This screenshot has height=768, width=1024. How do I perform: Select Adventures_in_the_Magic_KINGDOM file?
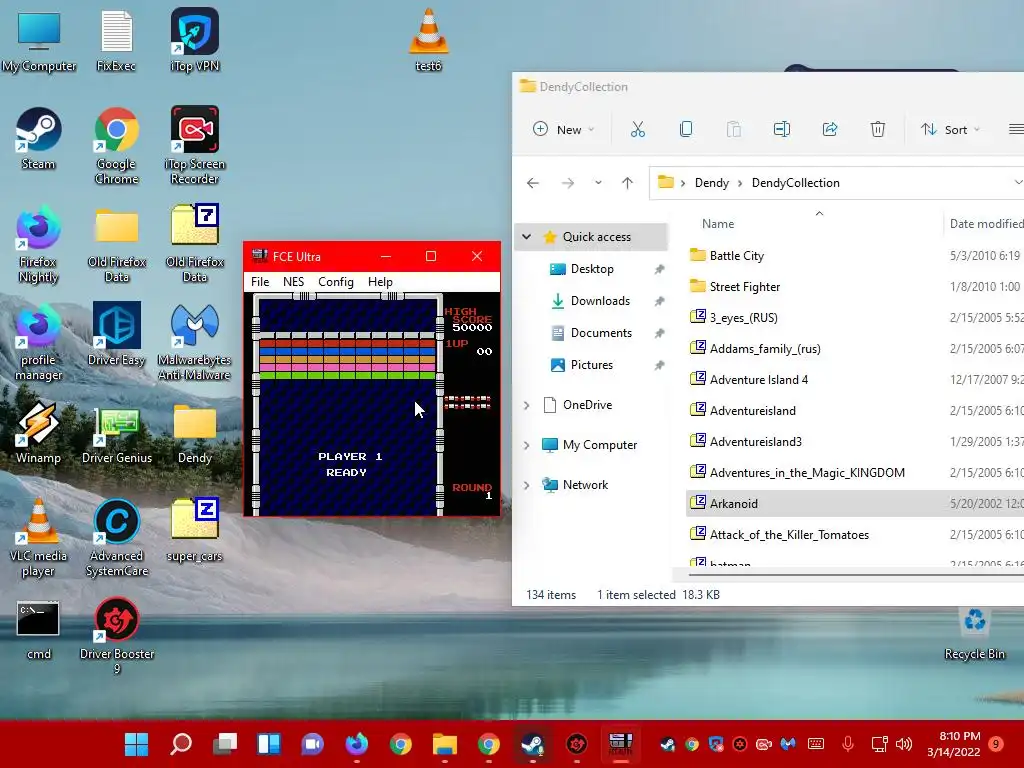(x=807, y=473)
